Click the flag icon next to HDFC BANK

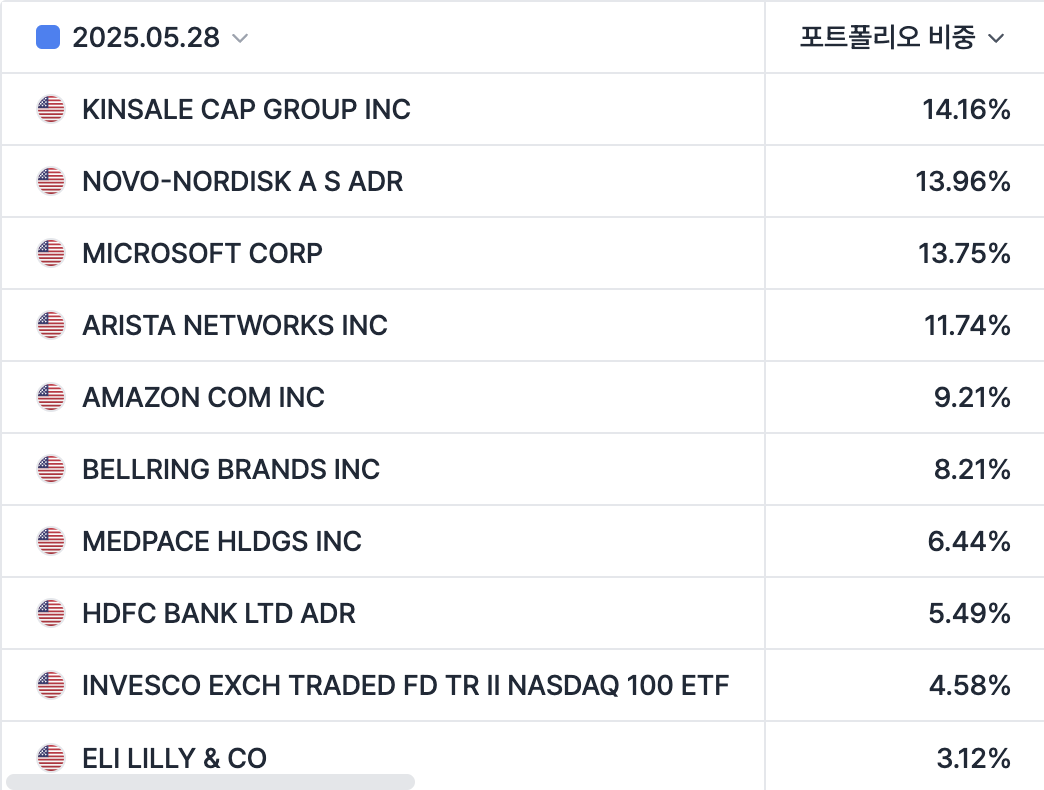[x=51, y=613]
